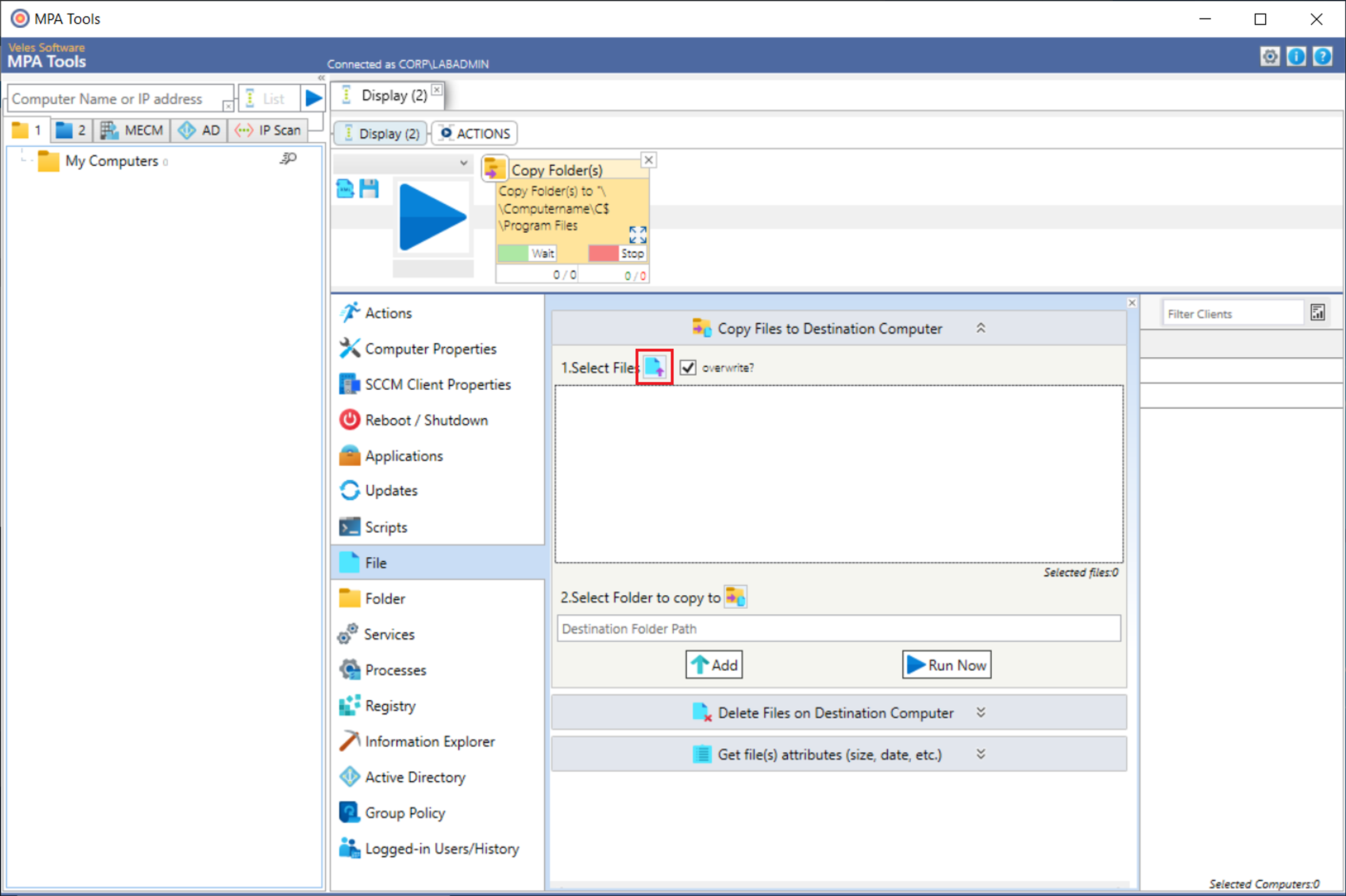Open Scripts category

437,527
